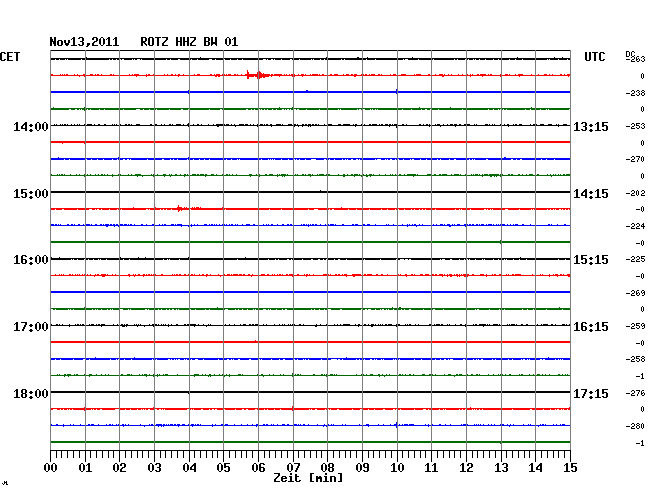Click the DC offset value -225
The image size is (650, 494).
coord(635,259)
